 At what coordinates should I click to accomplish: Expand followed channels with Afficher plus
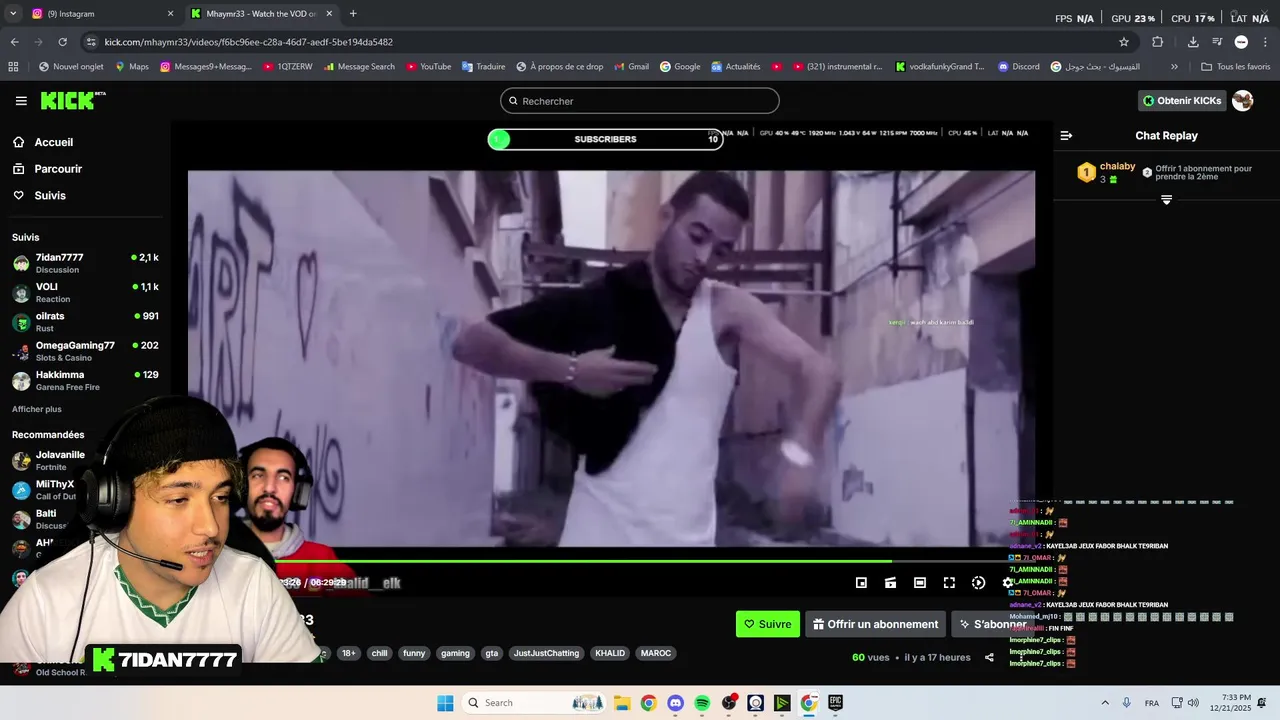37,409
